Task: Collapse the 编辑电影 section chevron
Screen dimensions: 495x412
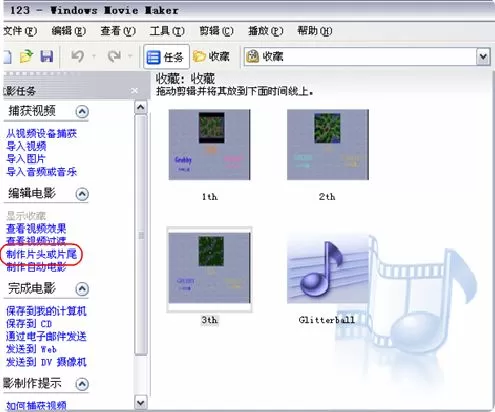Action: [82, 194]
